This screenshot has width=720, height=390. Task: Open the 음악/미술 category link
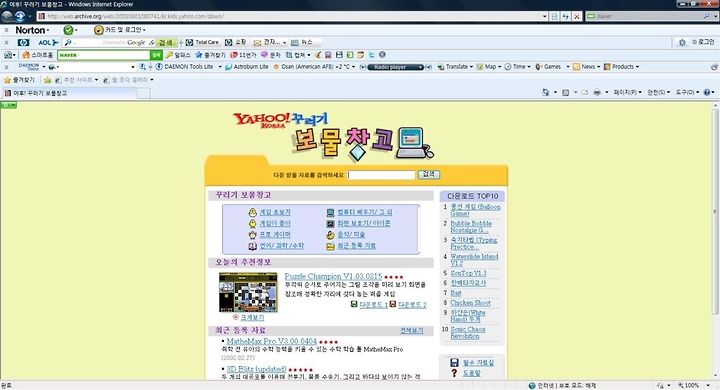point(351,234)
